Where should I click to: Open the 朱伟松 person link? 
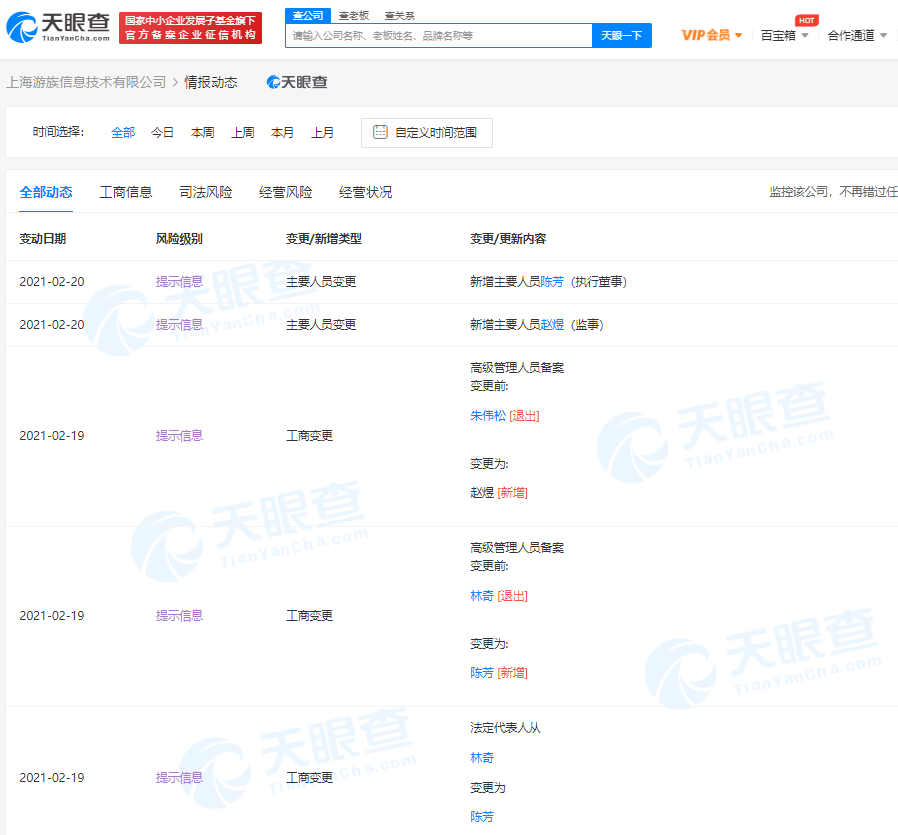point(488,415)
